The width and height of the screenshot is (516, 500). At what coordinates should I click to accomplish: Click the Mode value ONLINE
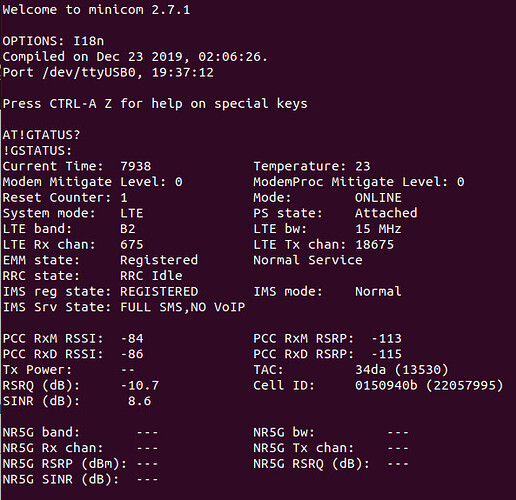tap(378, 198)
